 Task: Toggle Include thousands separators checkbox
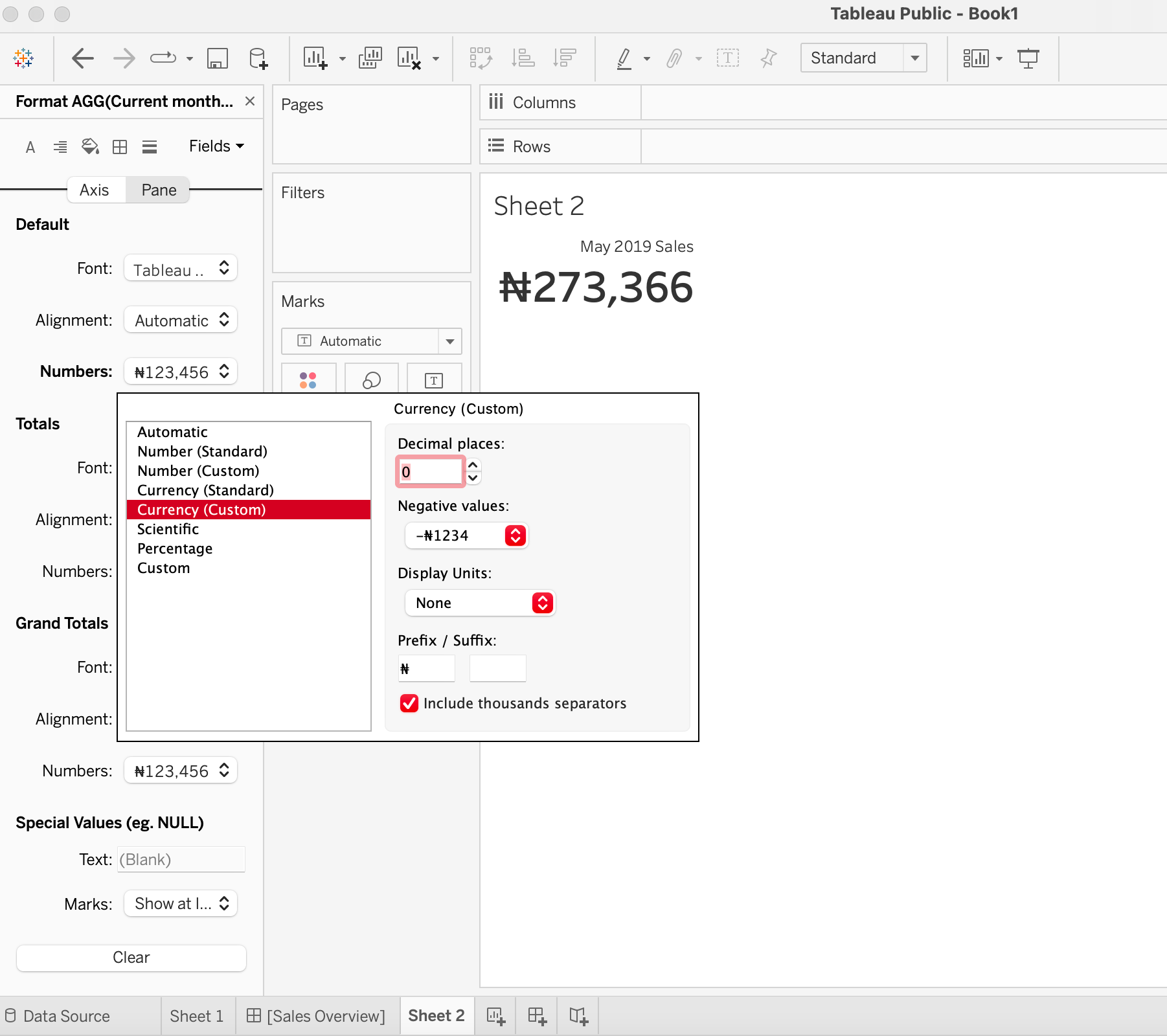point(409,703)
